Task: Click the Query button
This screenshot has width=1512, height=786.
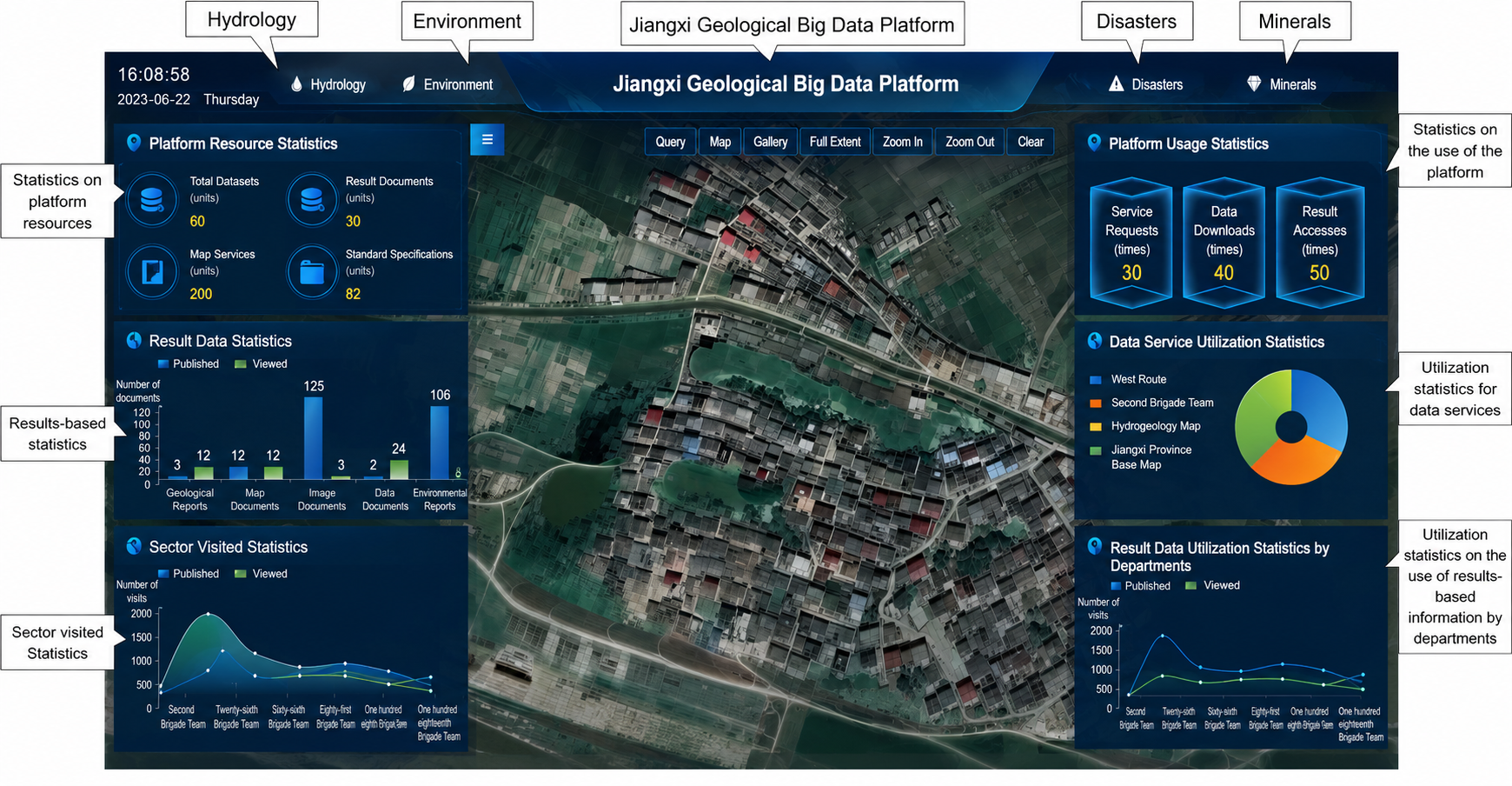Action: point(670,142)
